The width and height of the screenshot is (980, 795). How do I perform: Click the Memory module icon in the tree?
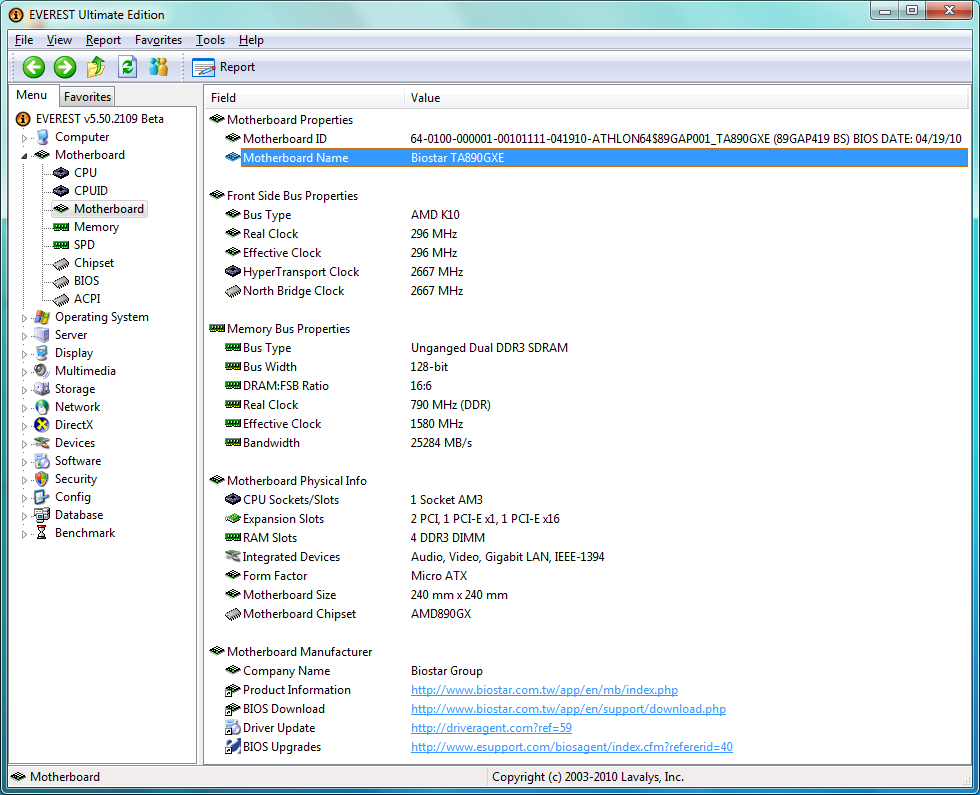(61, 227)
